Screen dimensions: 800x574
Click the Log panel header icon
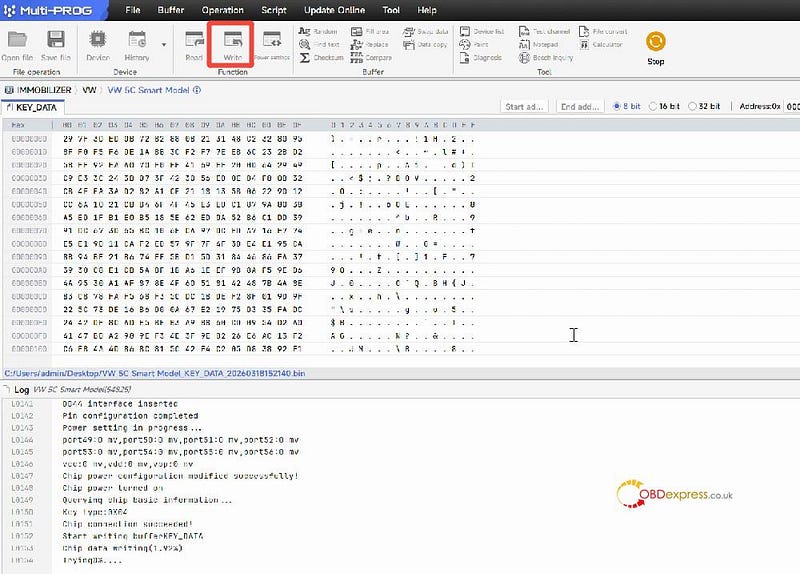(7, 389)
